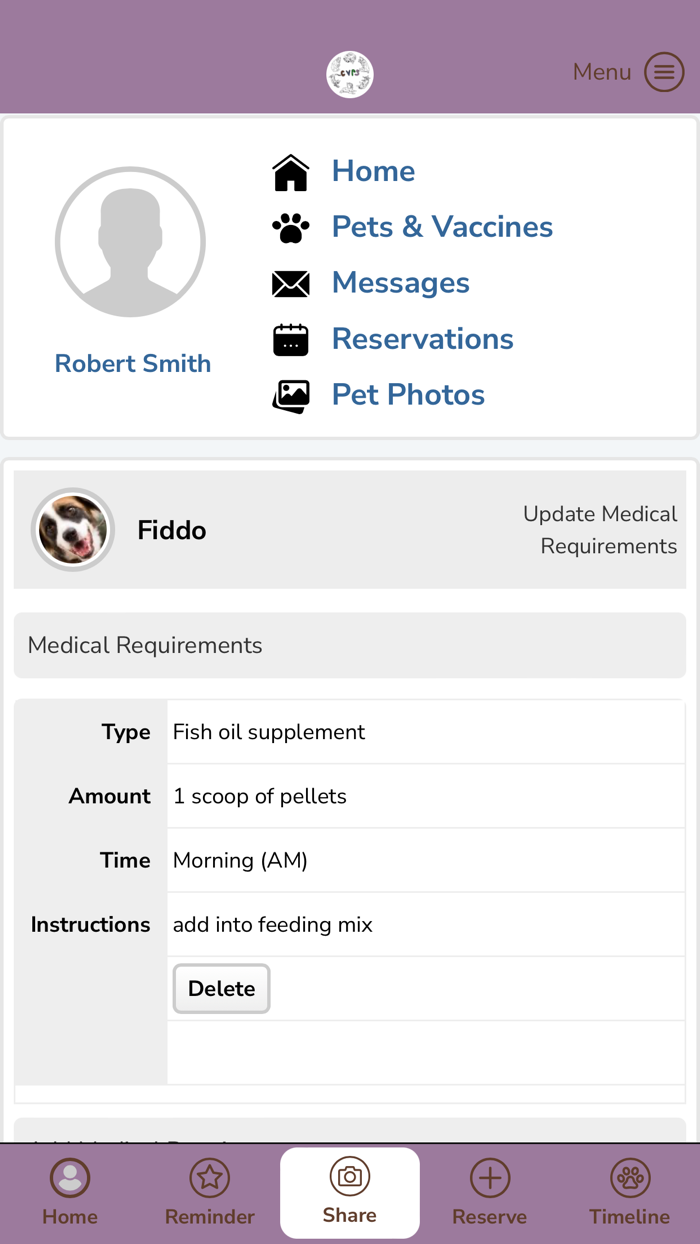700x1244 pixels.
Task: Click Update Medical Requirements link
Action: (x=600, y=530)
